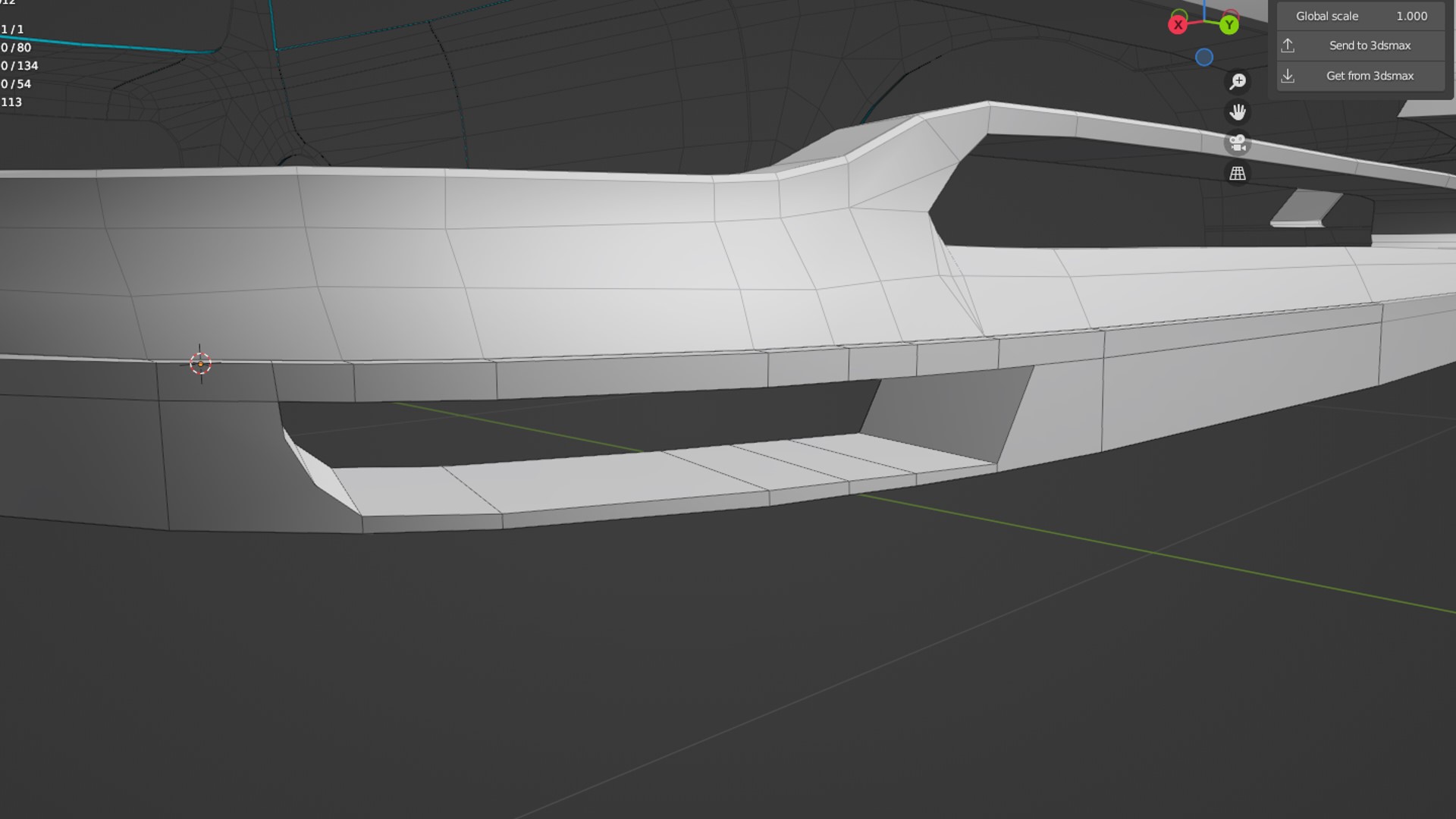
Task: Switch perspective/orthographic with grid icon
Action: [1238, 174]
